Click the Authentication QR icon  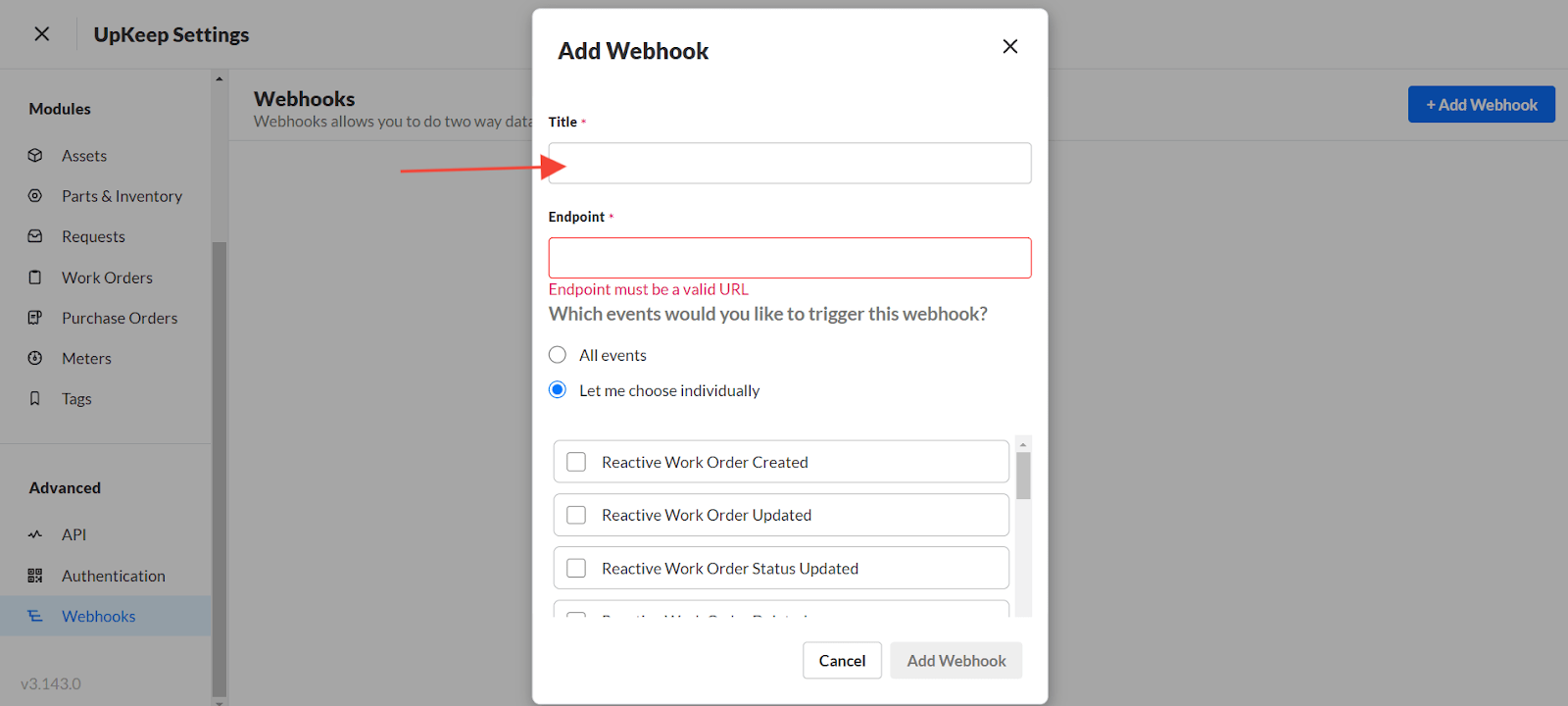pos(35,576)
